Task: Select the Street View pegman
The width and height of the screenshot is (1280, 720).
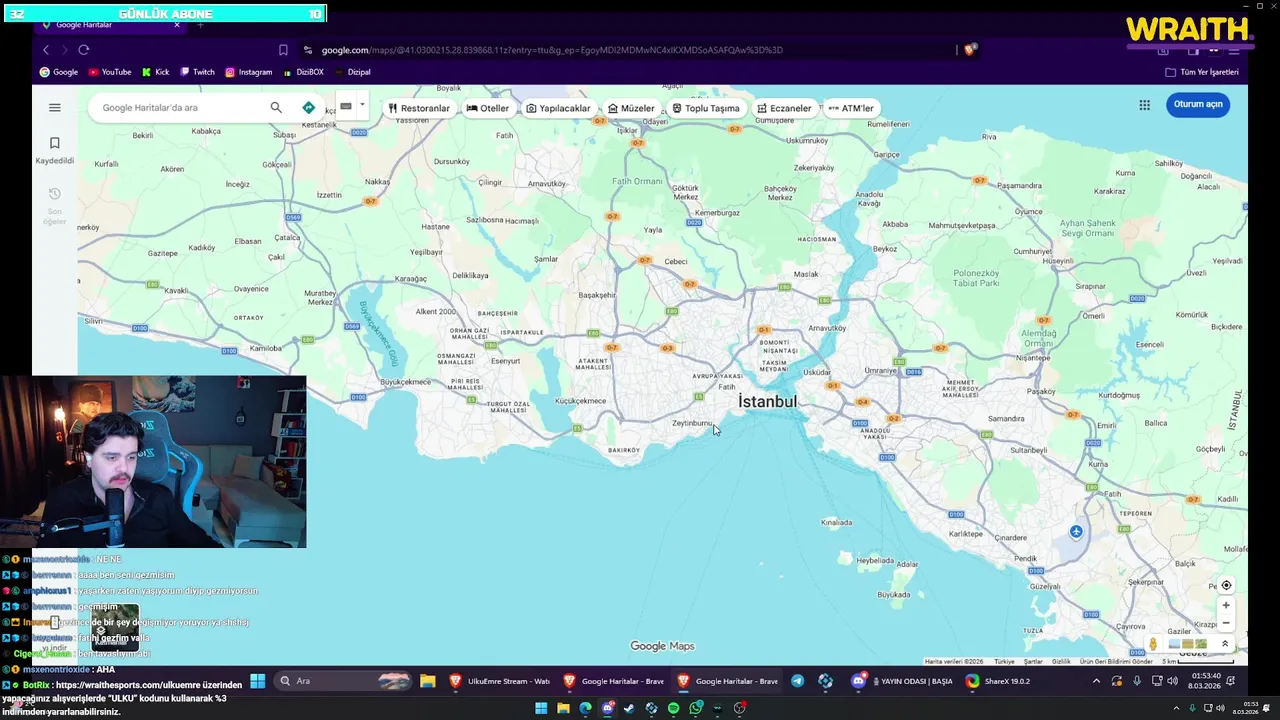Action: pyautogui.click(x=1153, y=644)
